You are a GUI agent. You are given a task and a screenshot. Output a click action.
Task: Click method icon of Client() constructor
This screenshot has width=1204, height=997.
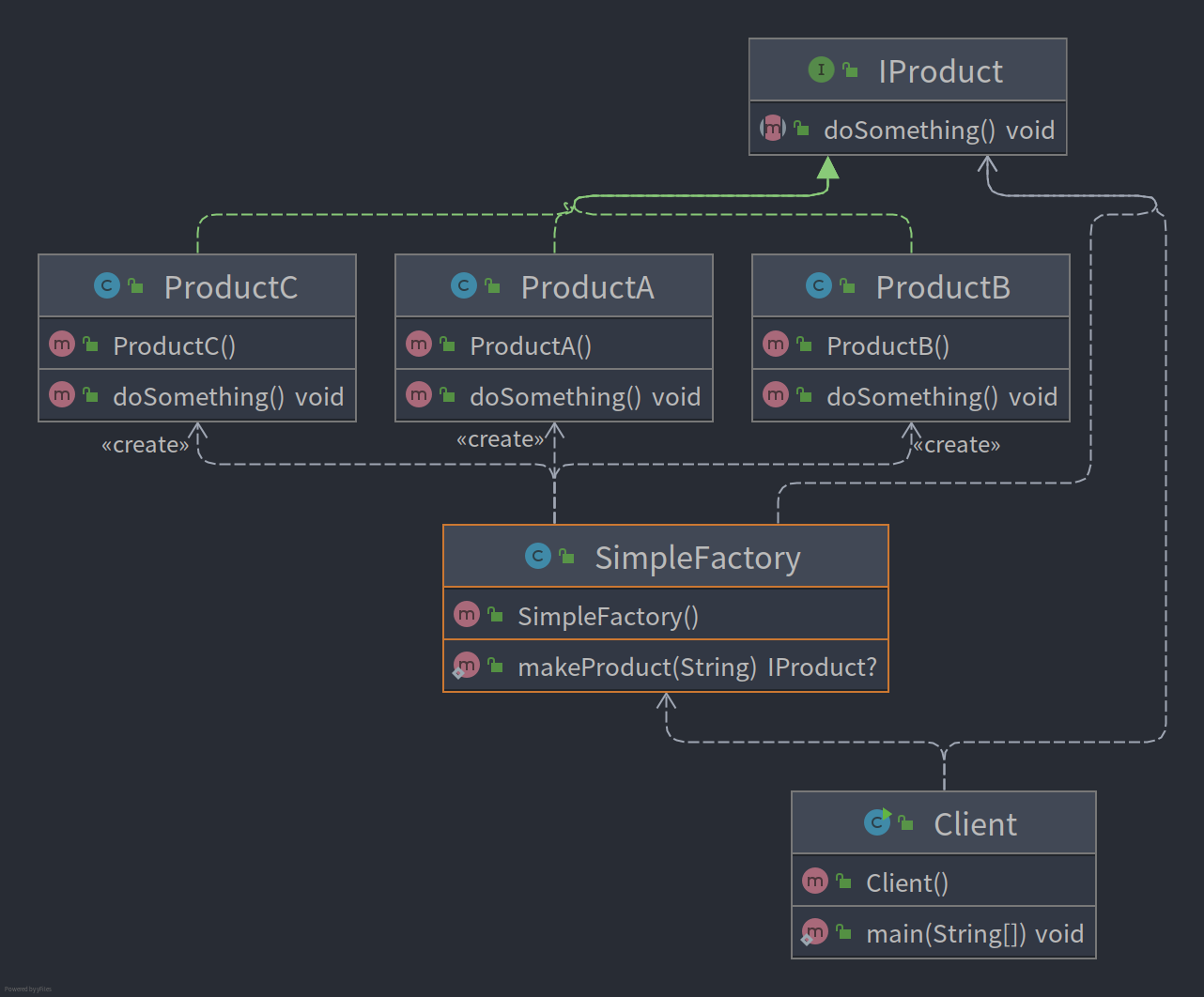(815, 881)
